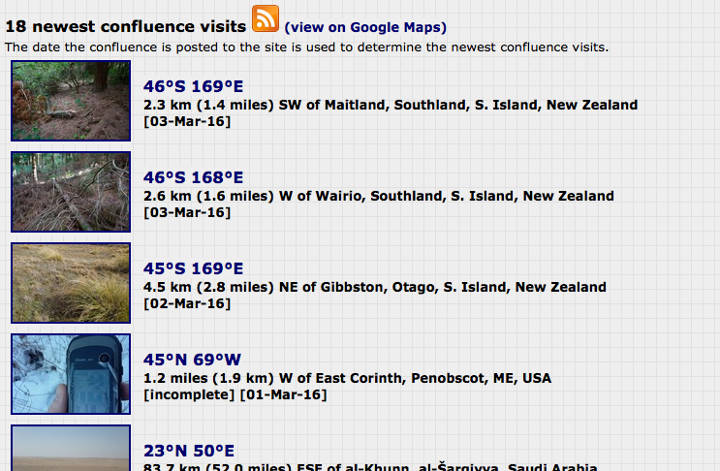Screen dimensions: 720x471
Task: Open the 45°S 169°E confluence link
Action: click(193, 269)
